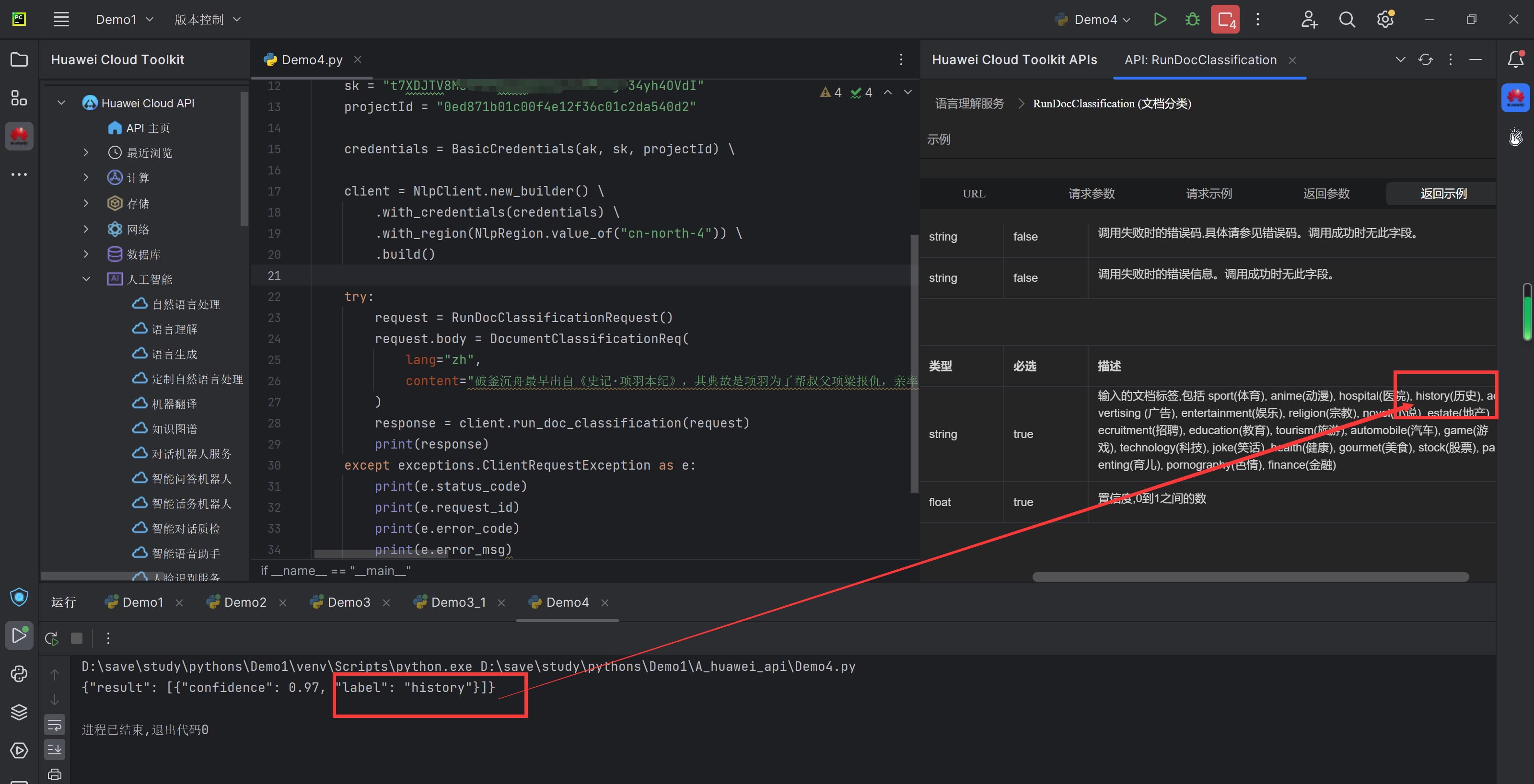1534x784 pixels.
Task: Open the security shield tool window icon
Action: pos(19,597)
